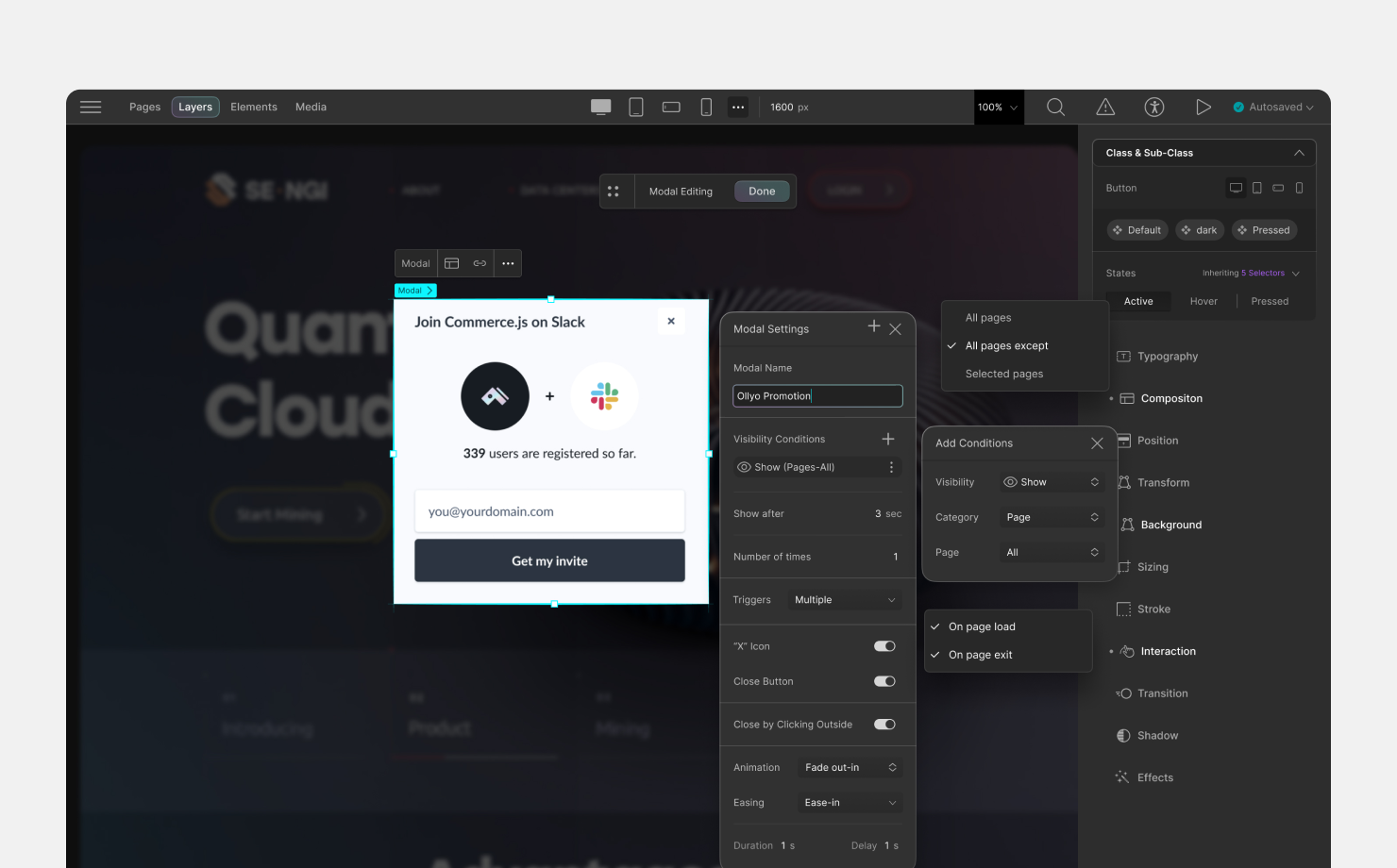Image resolution: width=1397 pixels, height=868 pixels.
Task: Switch to the Pages tab
Action: pyautogui.click(x=144, y=107)
